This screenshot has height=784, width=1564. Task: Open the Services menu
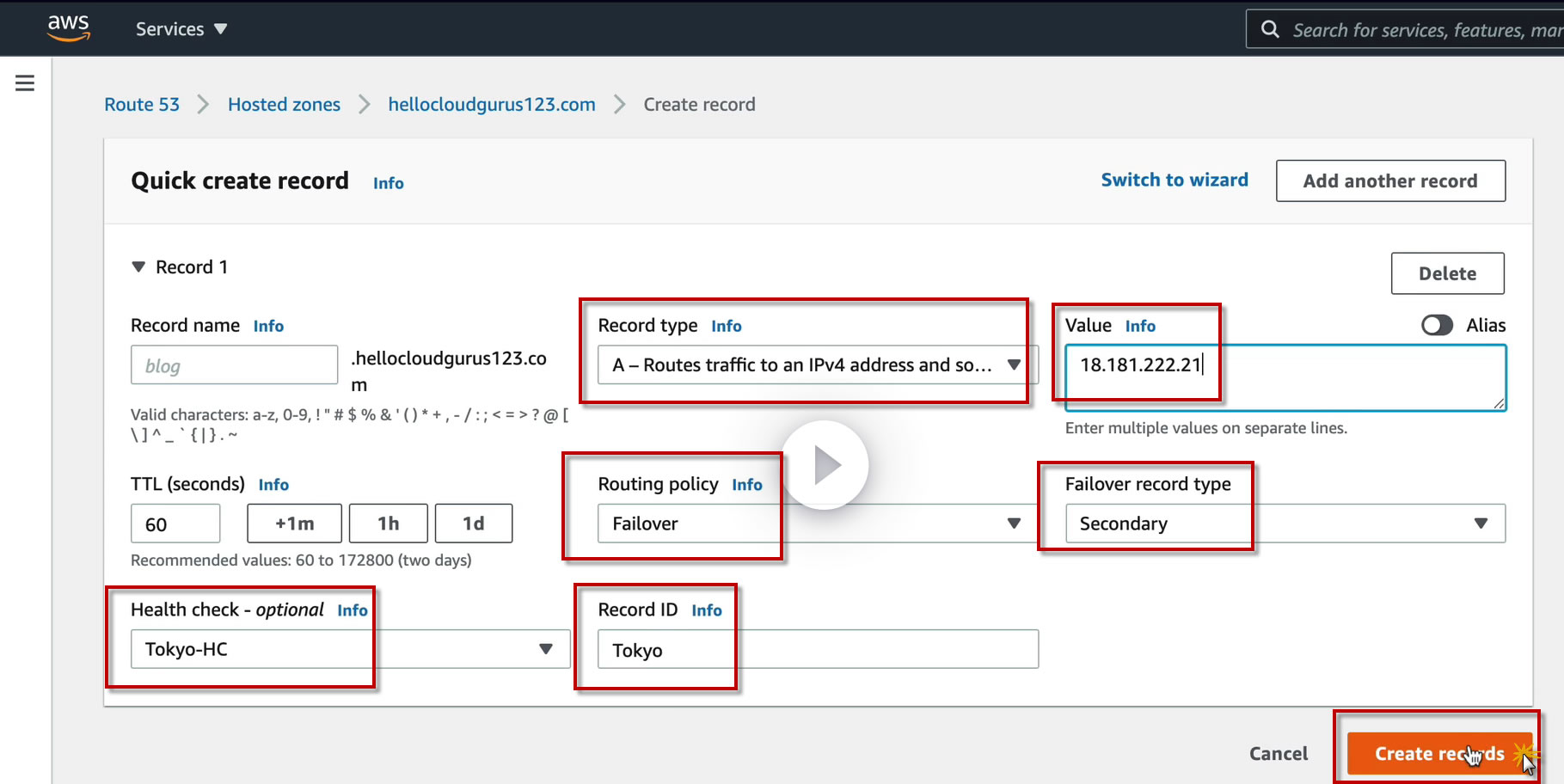pos(181,29)
